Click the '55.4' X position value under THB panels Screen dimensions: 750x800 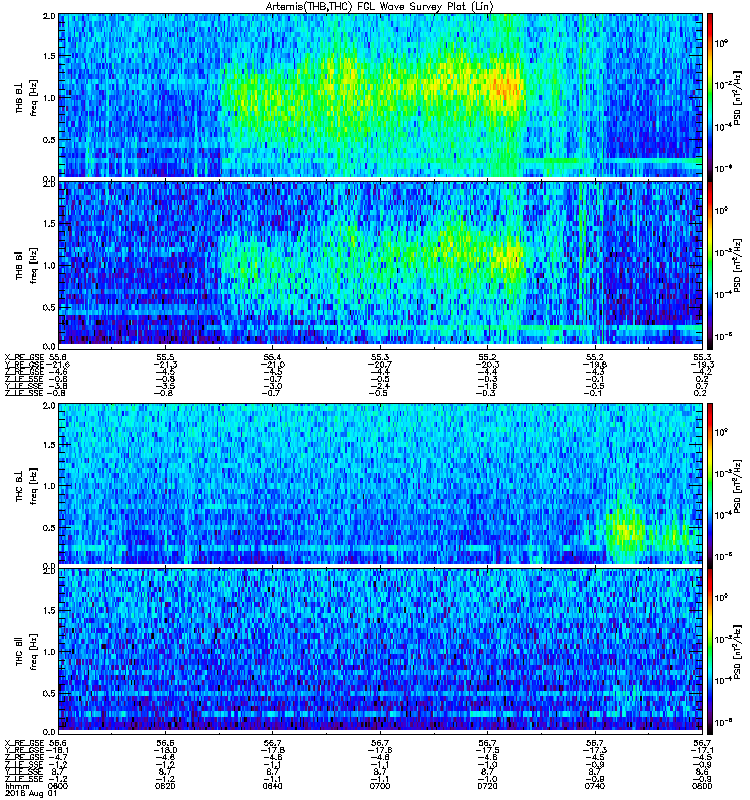pyautogui.click(x=272, y=357)
